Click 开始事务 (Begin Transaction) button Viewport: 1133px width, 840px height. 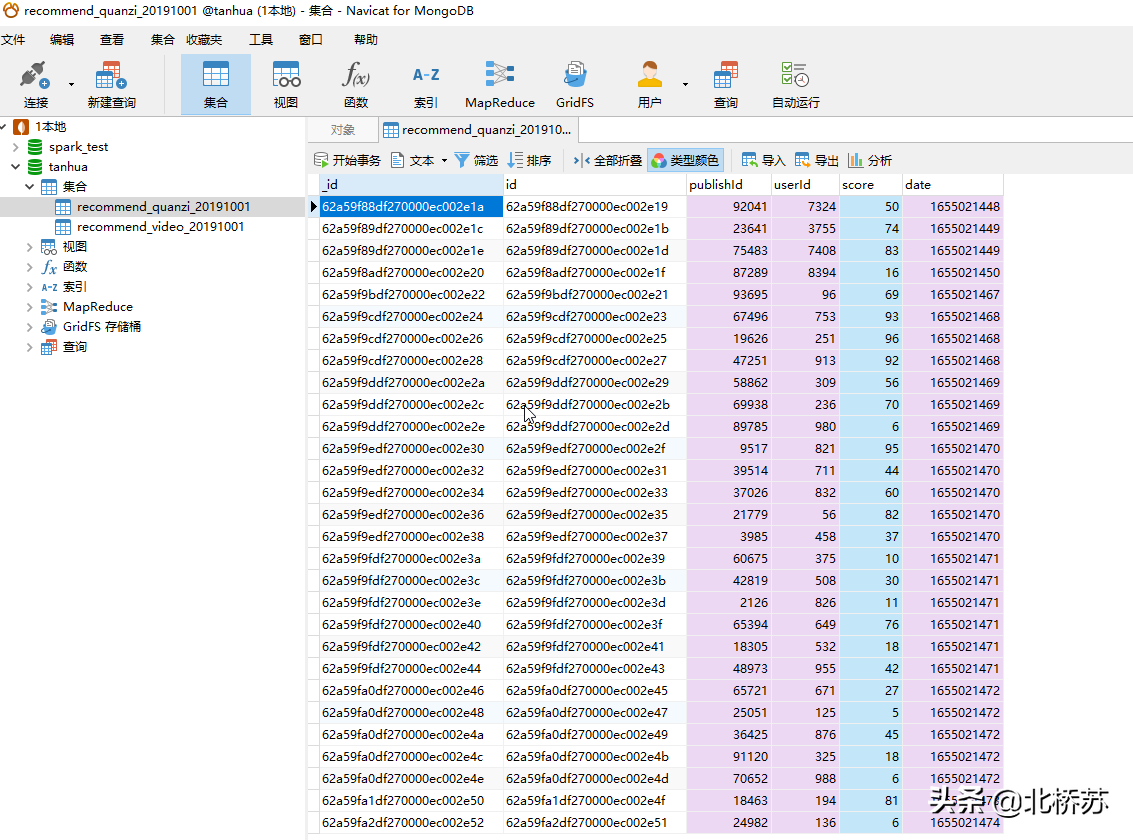coord(347,160)
